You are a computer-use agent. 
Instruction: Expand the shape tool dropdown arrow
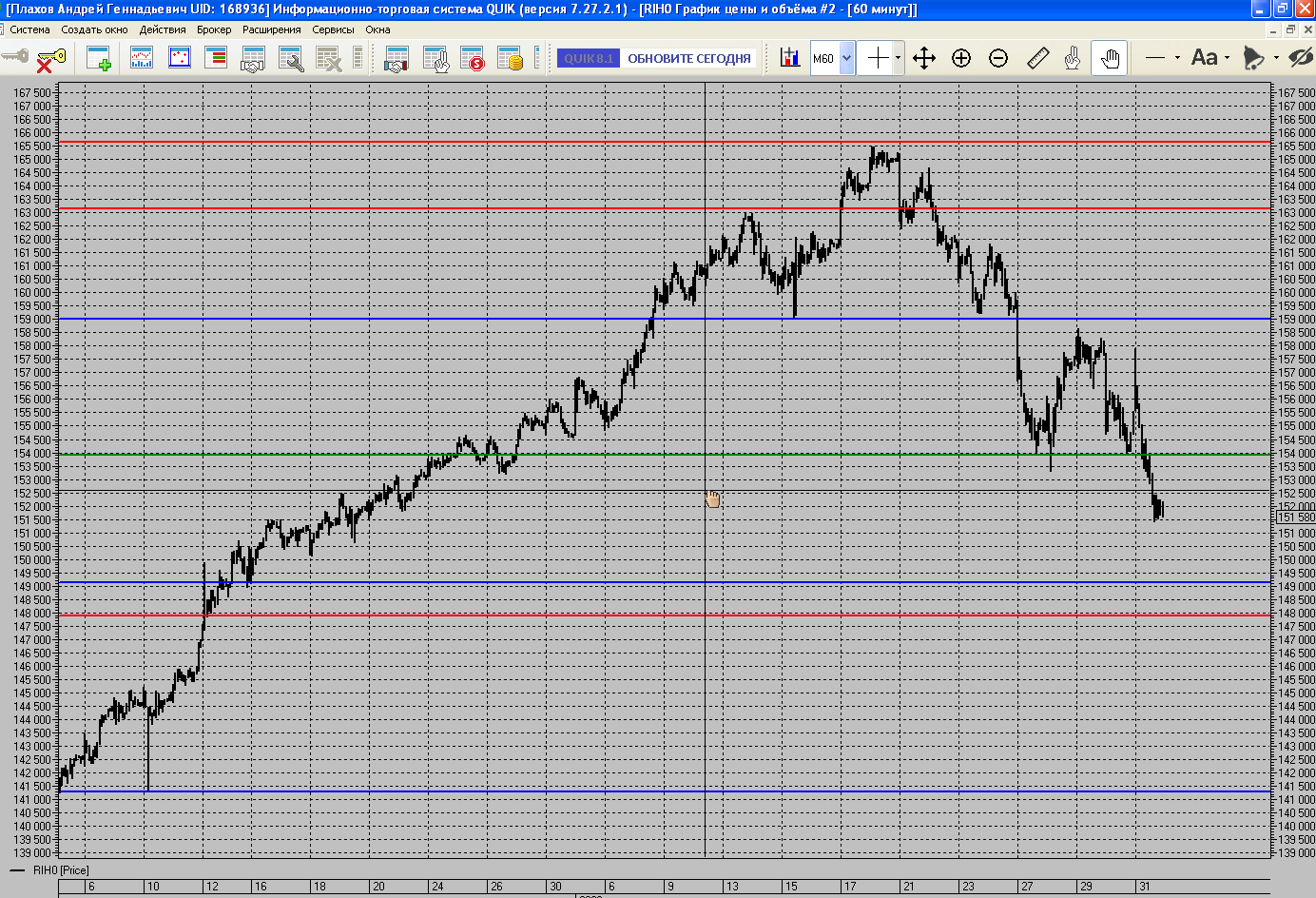[1276, 58]
